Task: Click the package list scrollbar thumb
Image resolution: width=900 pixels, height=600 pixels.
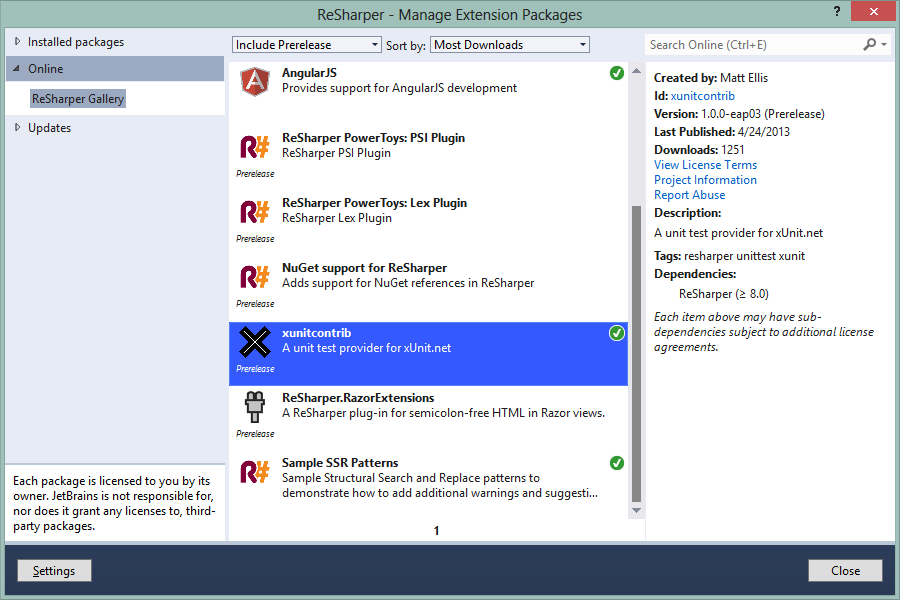Action: click(x=637, y=354)
